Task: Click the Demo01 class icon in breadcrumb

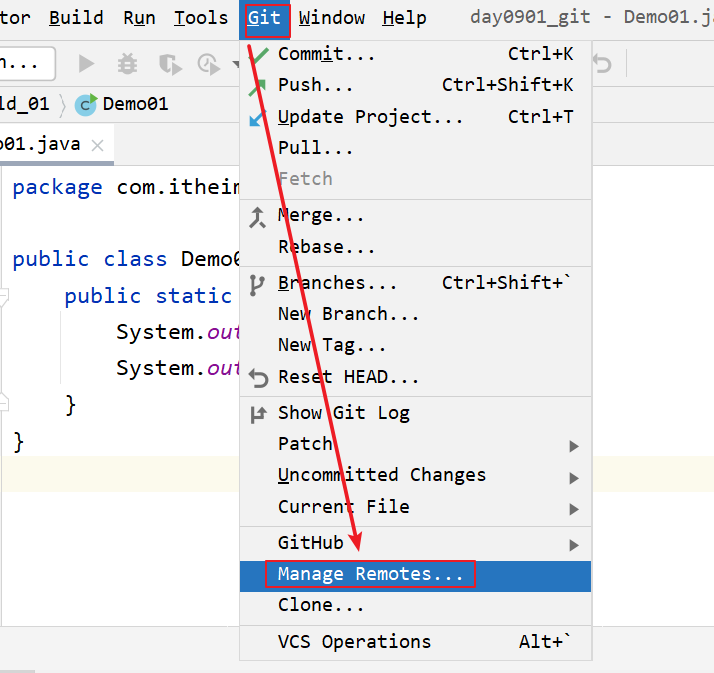Action: [x=86, y=104]
